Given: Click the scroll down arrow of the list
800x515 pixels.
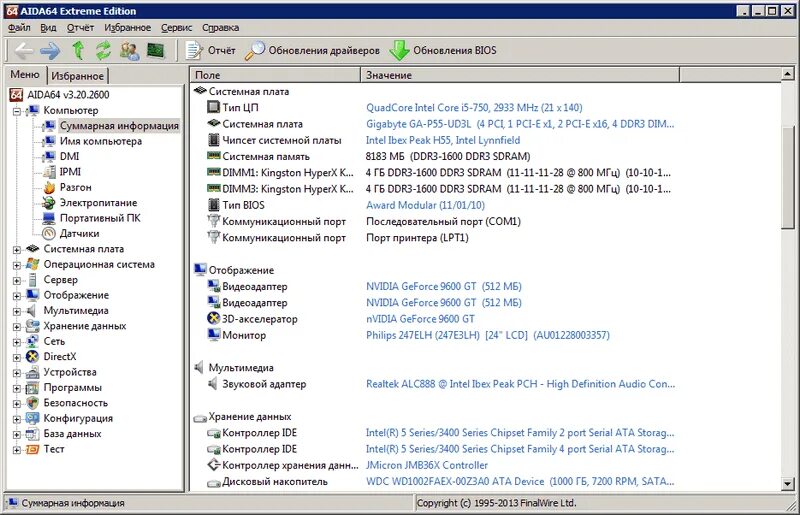Looking at the screenshot, I should coord(787,484).
